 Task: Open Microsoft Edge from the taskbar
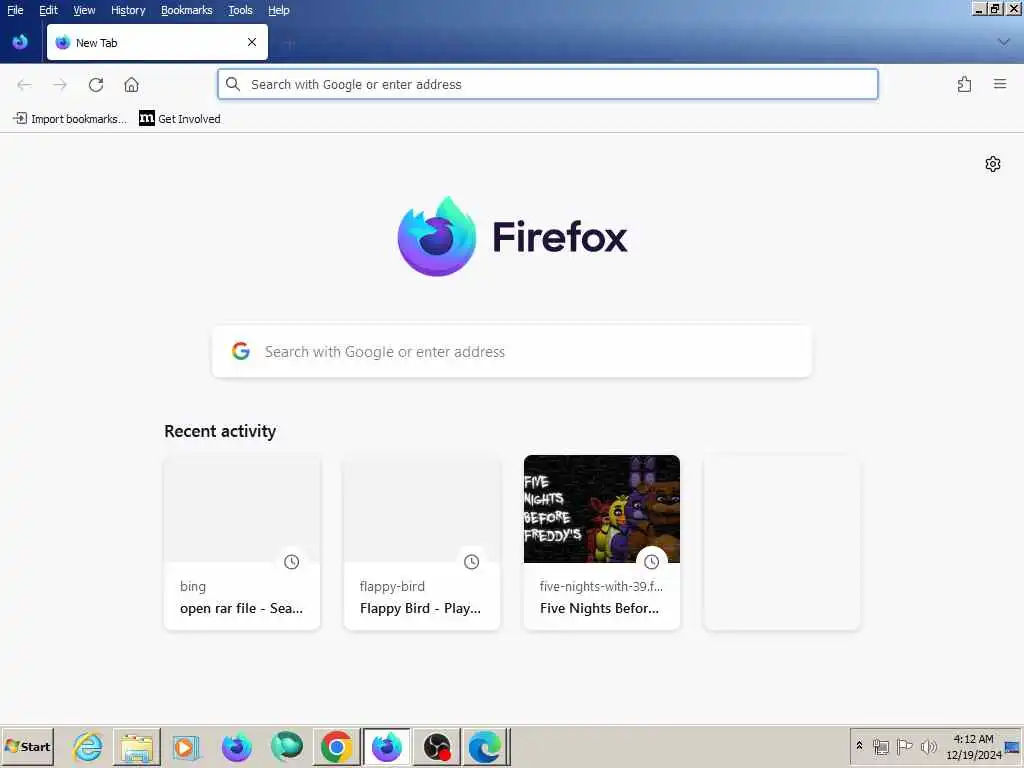[x=485, y=746]
